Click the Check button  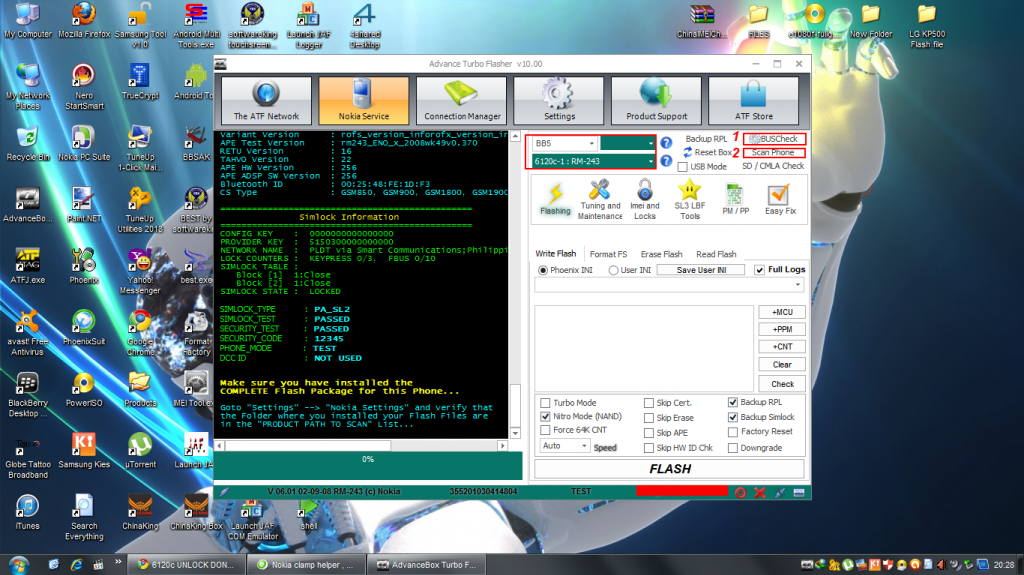[782, 384]
